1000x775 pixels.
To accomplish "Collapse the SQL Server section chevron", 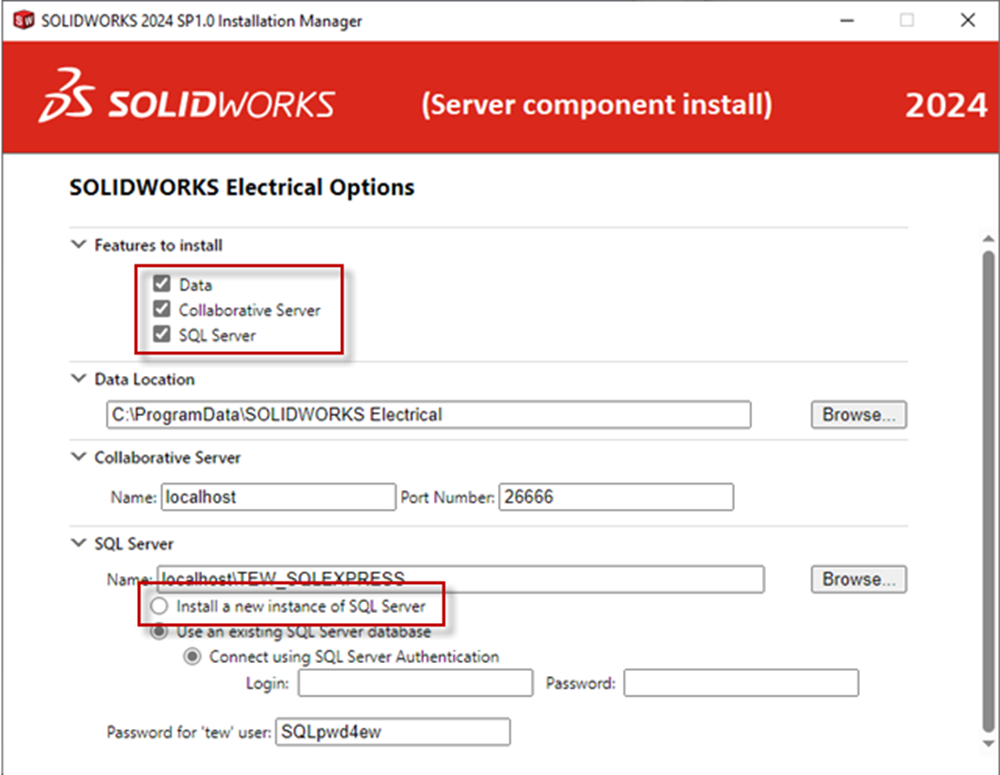I will (79, 544).
